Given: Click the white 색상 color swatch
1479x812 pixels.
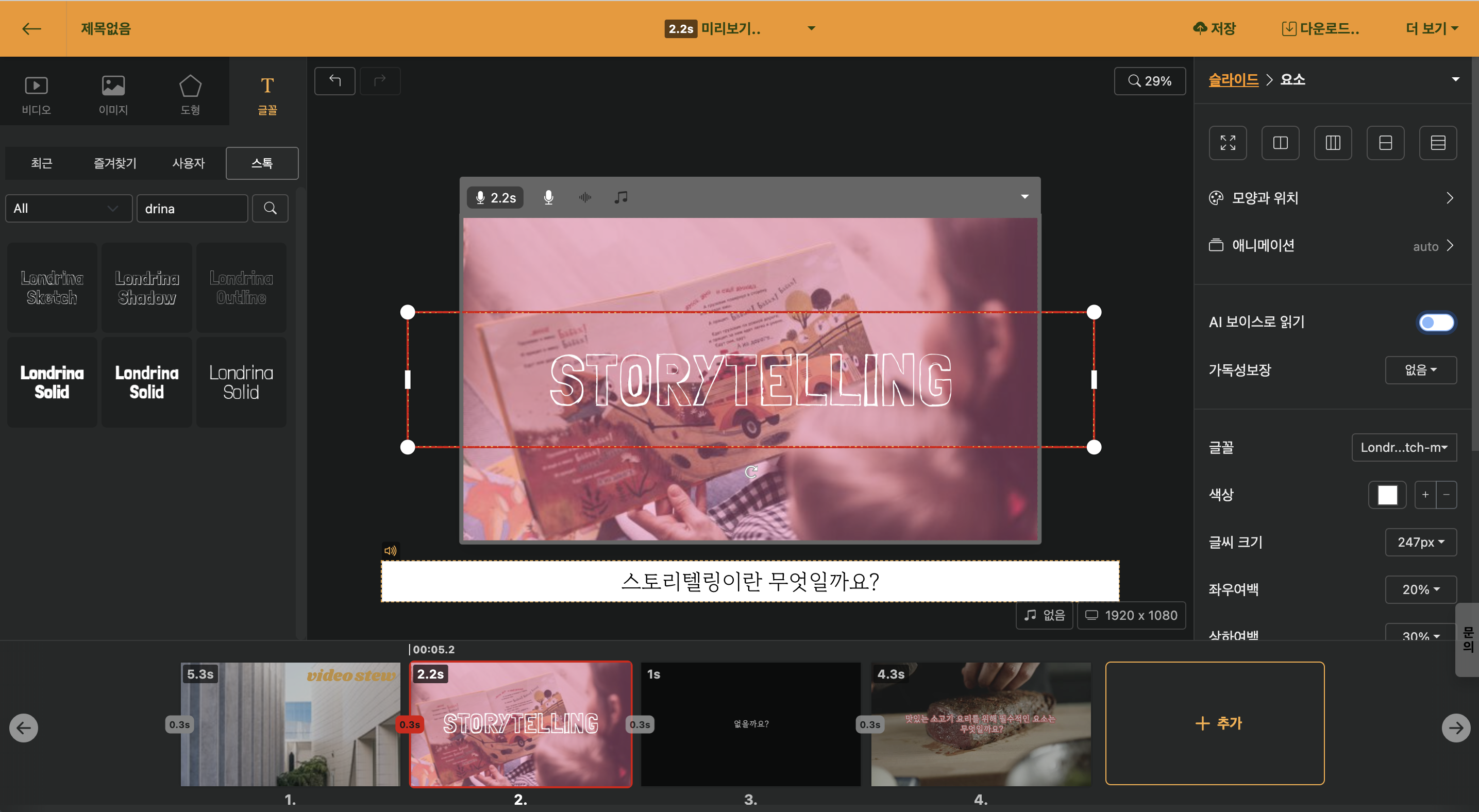Looking at the screenshot, I should point(1387,495).
